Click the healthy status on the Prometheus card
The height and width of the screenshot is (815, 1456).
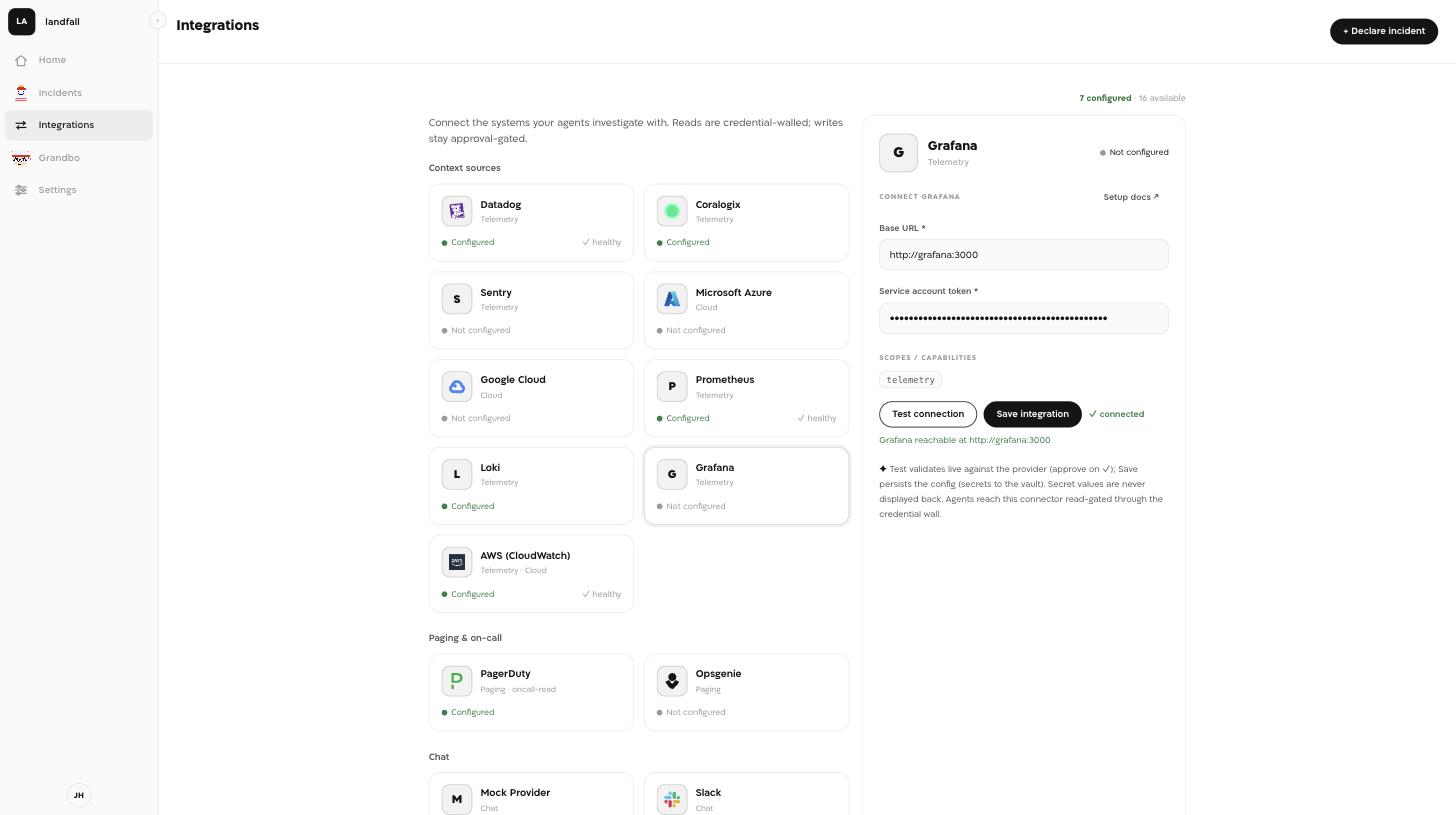[x=817, y=418]
